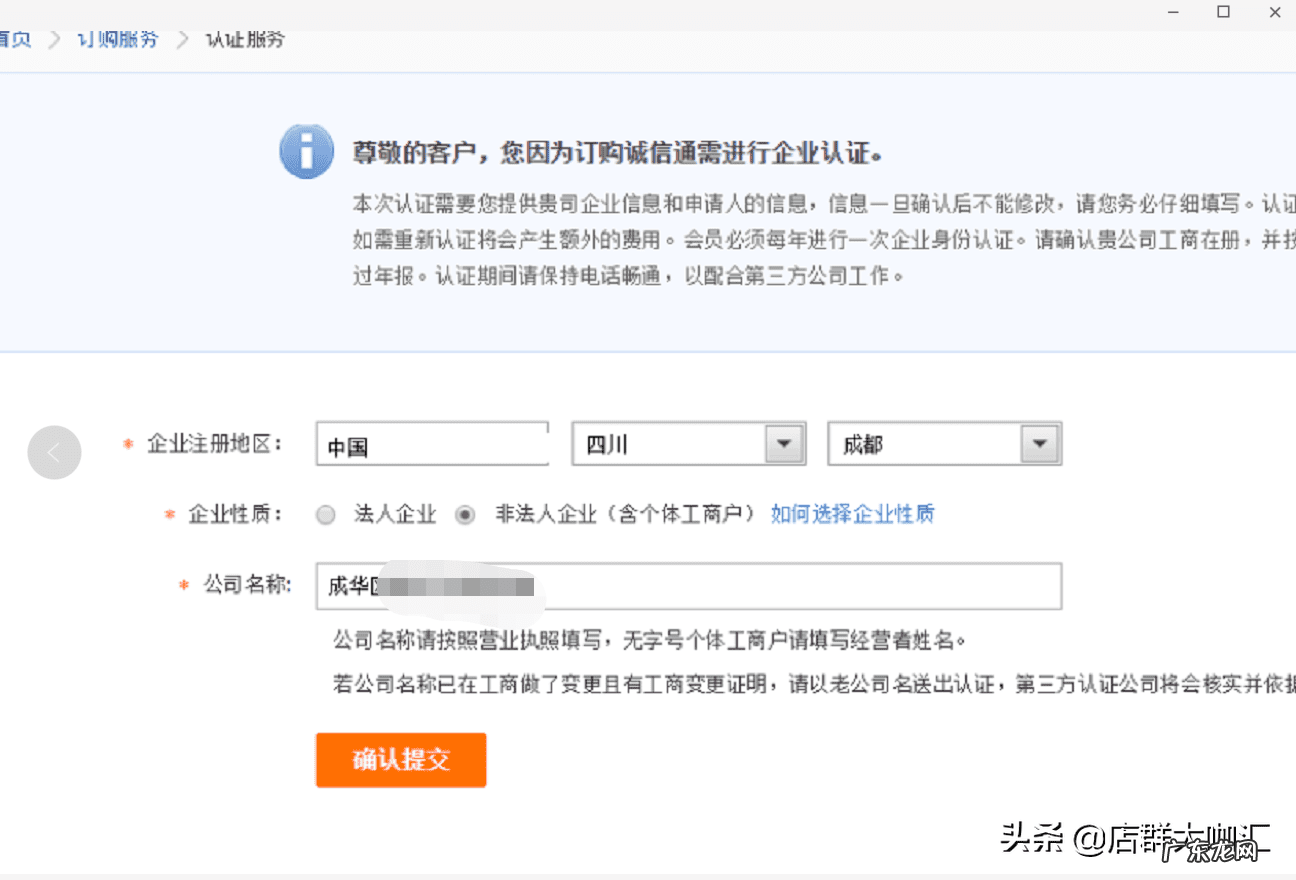Click the red asterisk beside 企业性质

tap(167, 513)
